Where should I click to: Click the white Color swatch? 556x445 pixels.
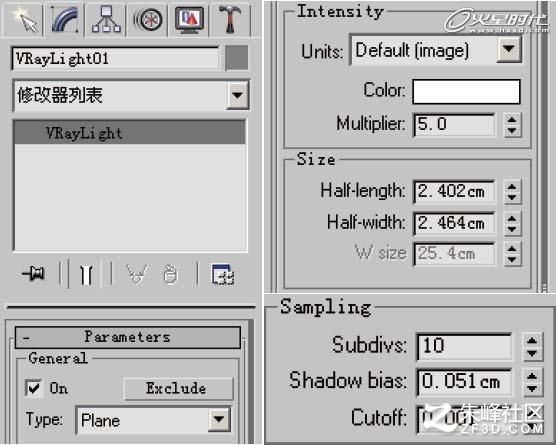coord(466,91)
